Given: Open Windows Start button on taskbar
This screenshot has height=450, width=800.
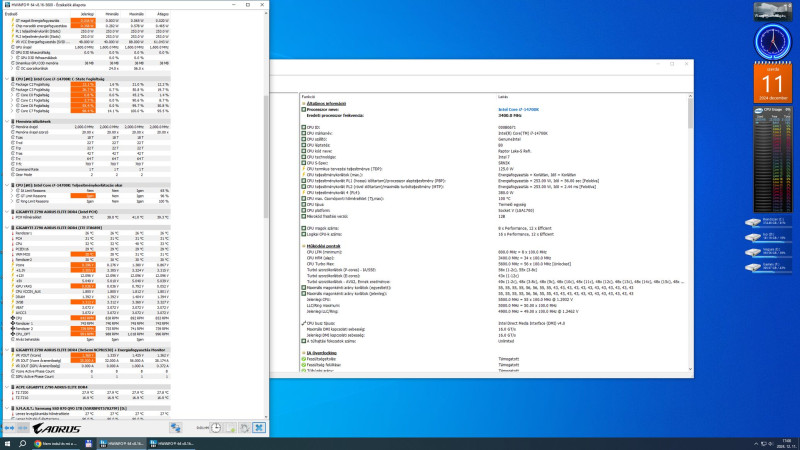Looking at the screenshot, I should (7, 444).
